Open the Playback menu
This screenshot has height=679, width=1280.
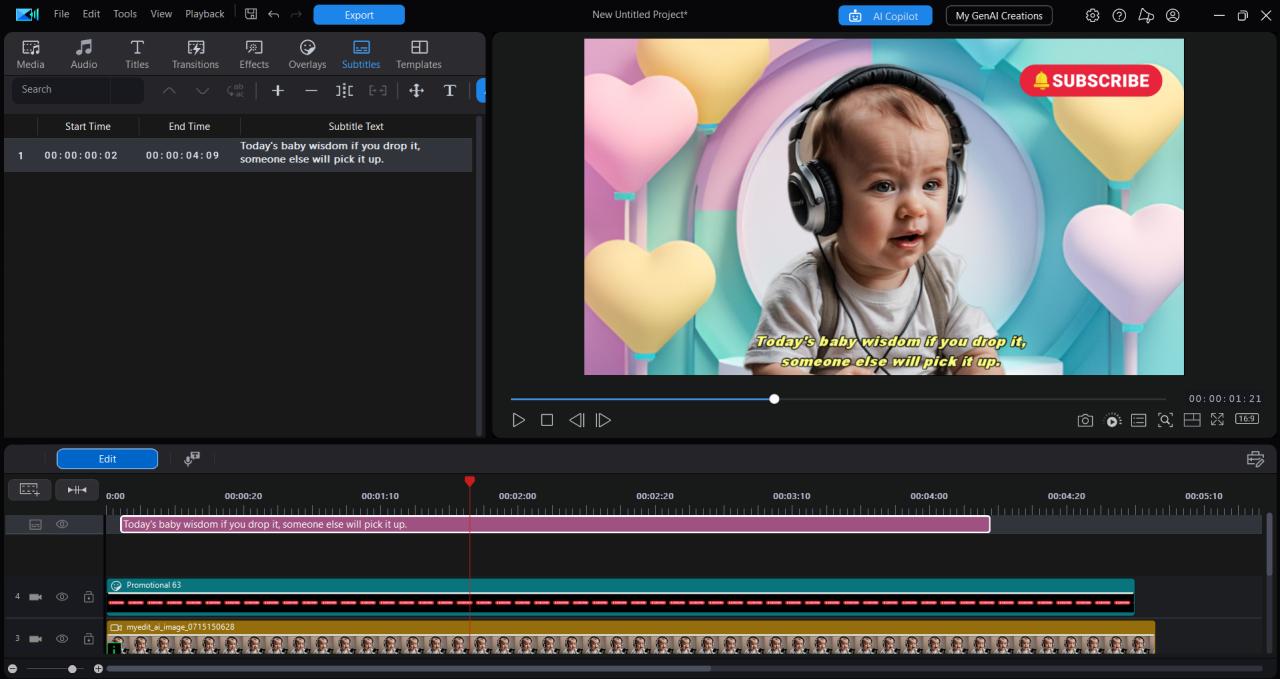tap(204, 14)
